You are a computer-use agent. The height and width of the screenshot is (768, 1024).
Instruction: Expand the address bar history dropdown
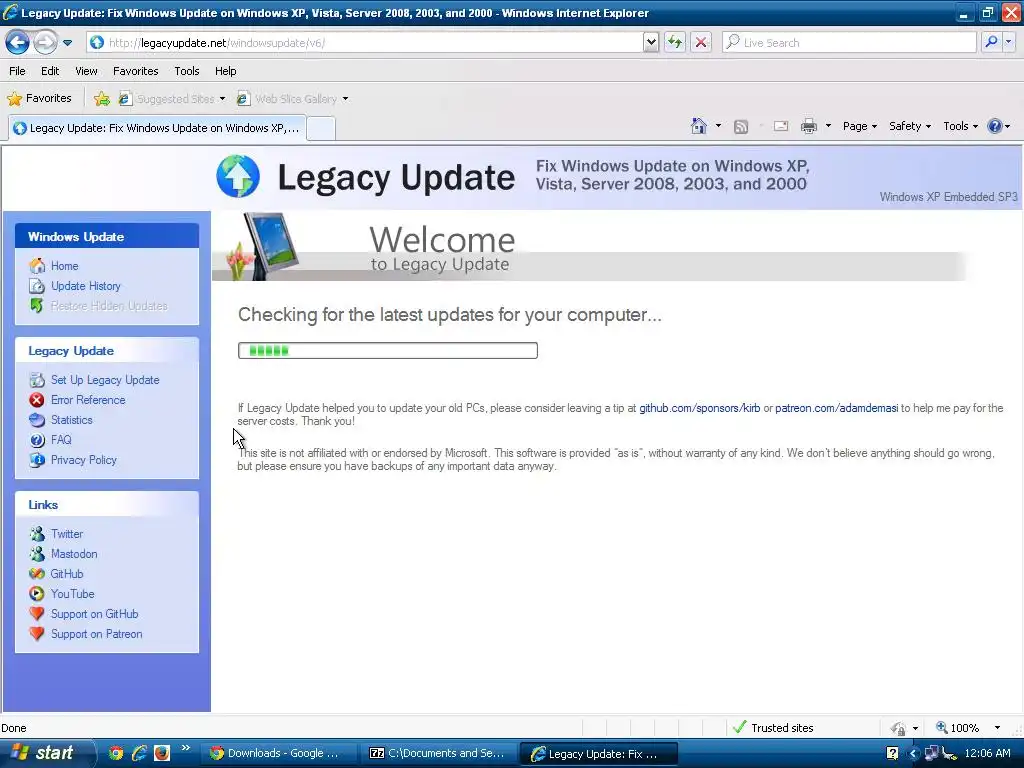tap(650, 43)
